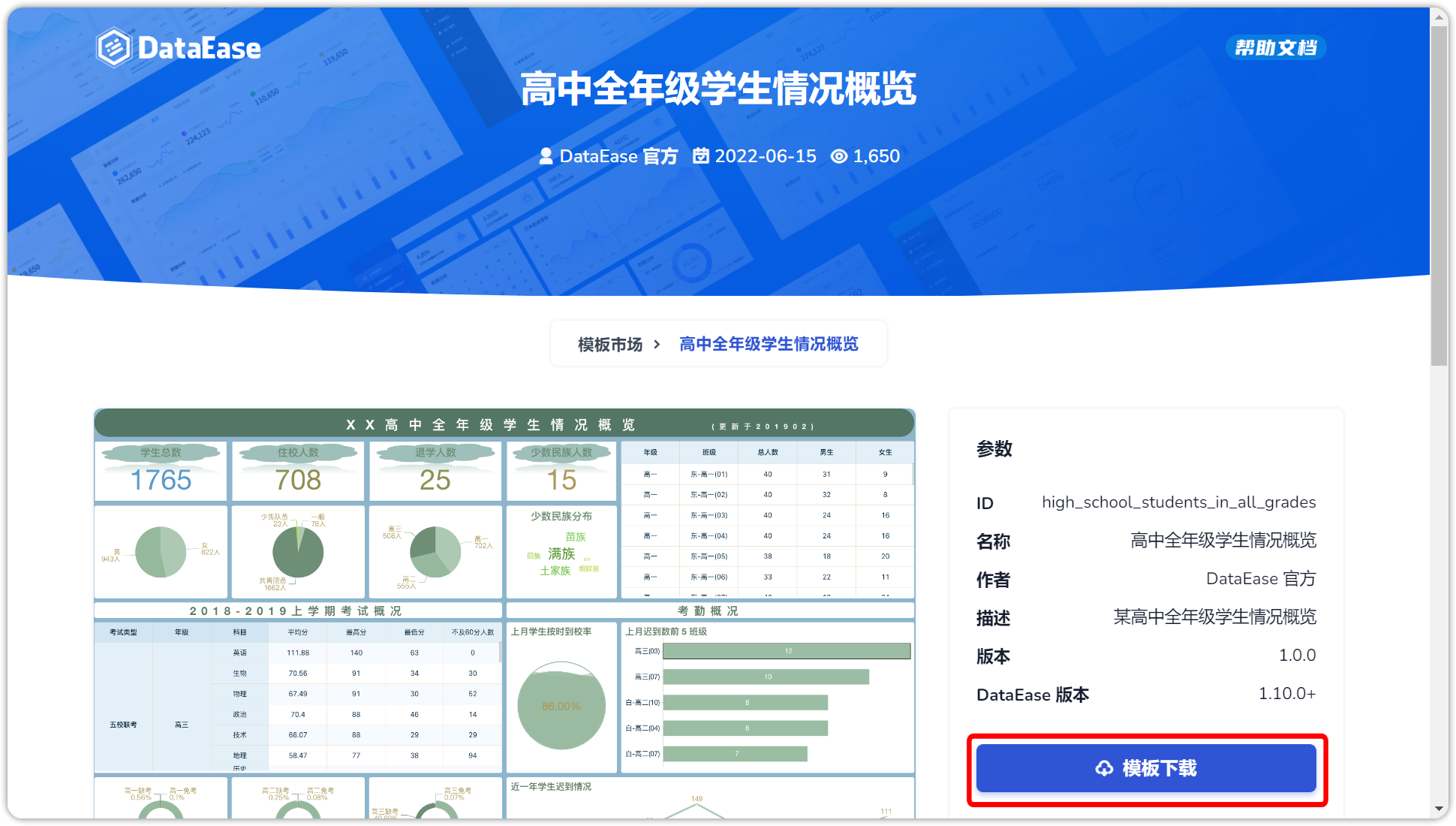Click the 86.00% arrival rate gauge
Screen dimensions: 1456x826
click(x=561, y=706)
